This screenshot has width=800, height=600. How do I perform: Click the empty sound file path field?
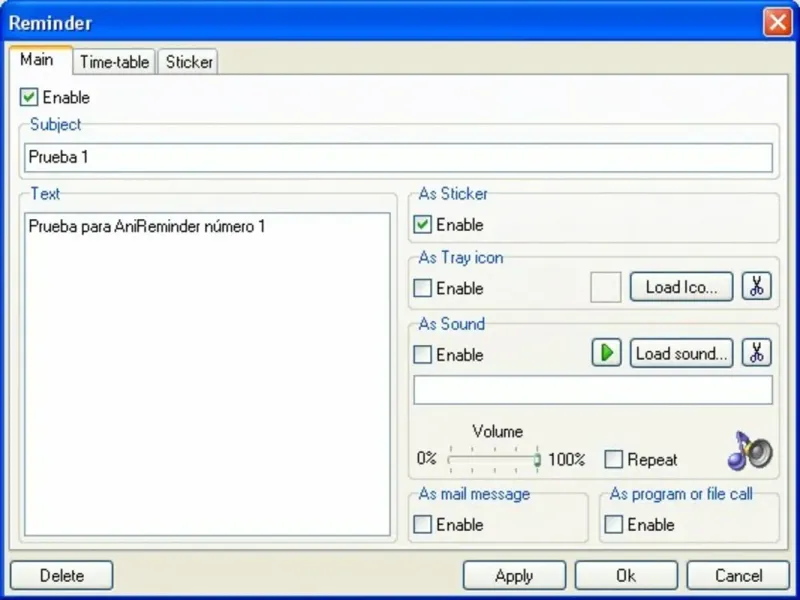click(x=593, y=390)
